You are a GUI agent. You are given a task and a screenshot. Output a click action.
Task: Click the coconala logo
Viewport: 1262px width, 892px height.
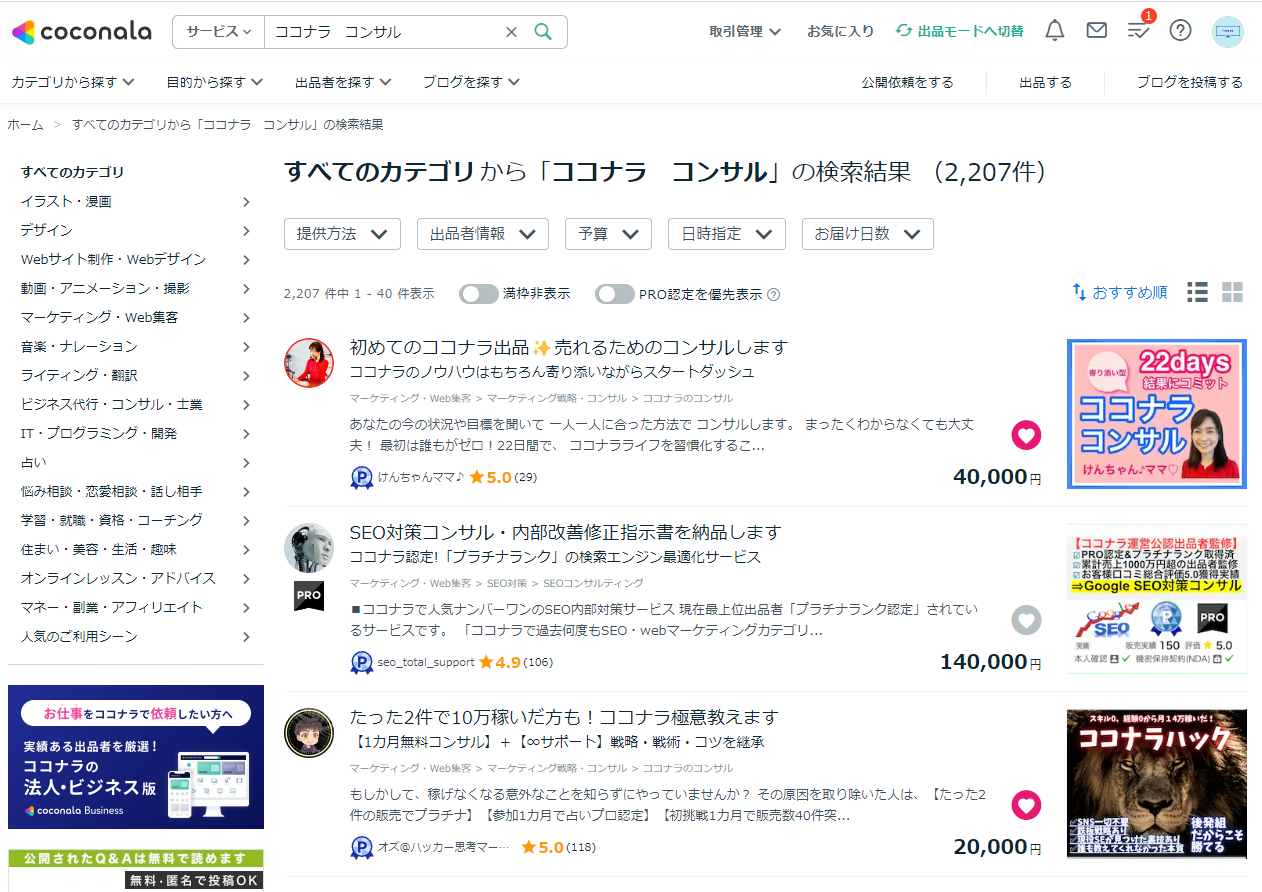click(82, 32)
